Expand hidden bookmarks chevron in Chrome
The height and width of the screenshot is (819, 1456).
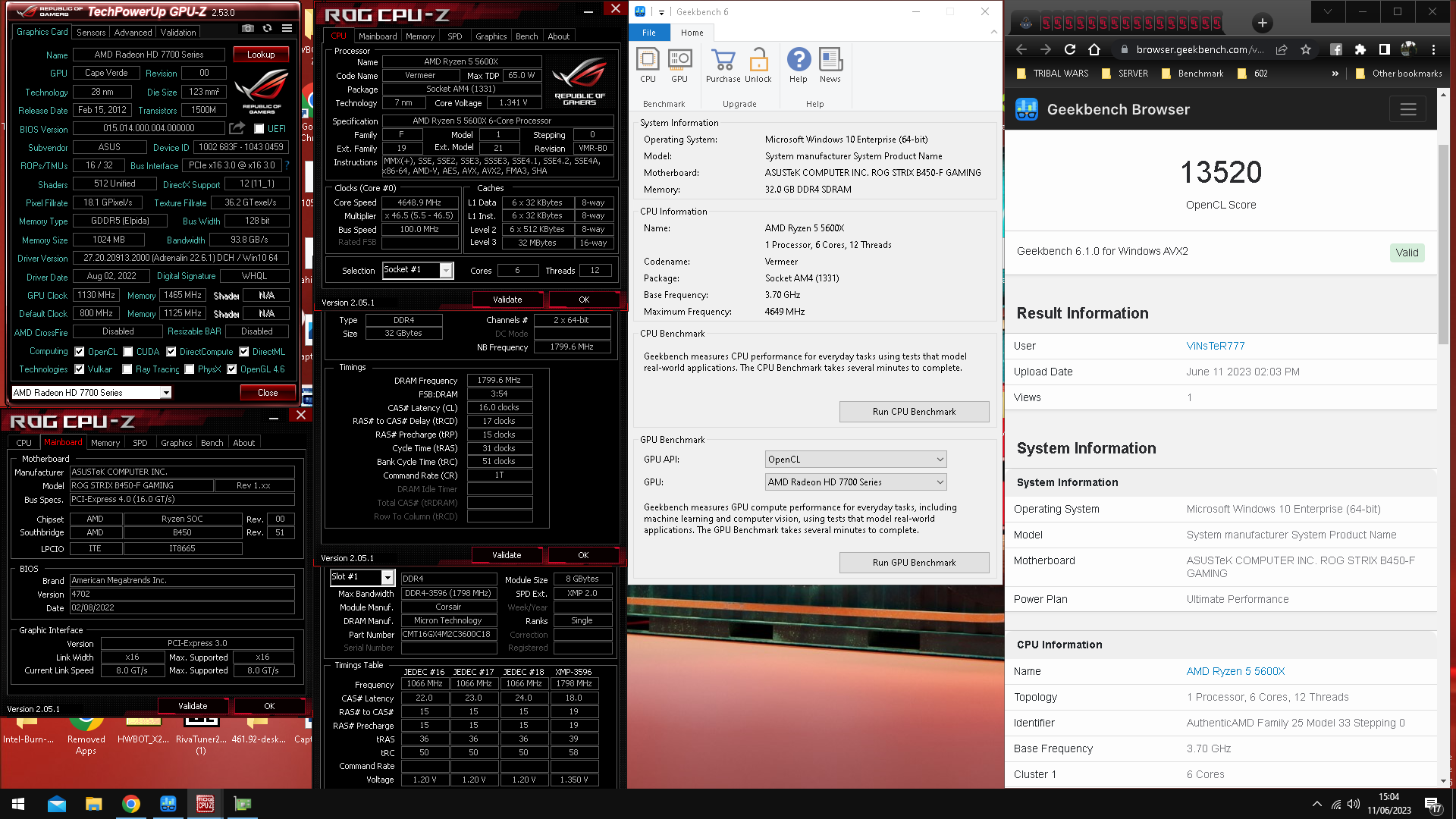1335,74
